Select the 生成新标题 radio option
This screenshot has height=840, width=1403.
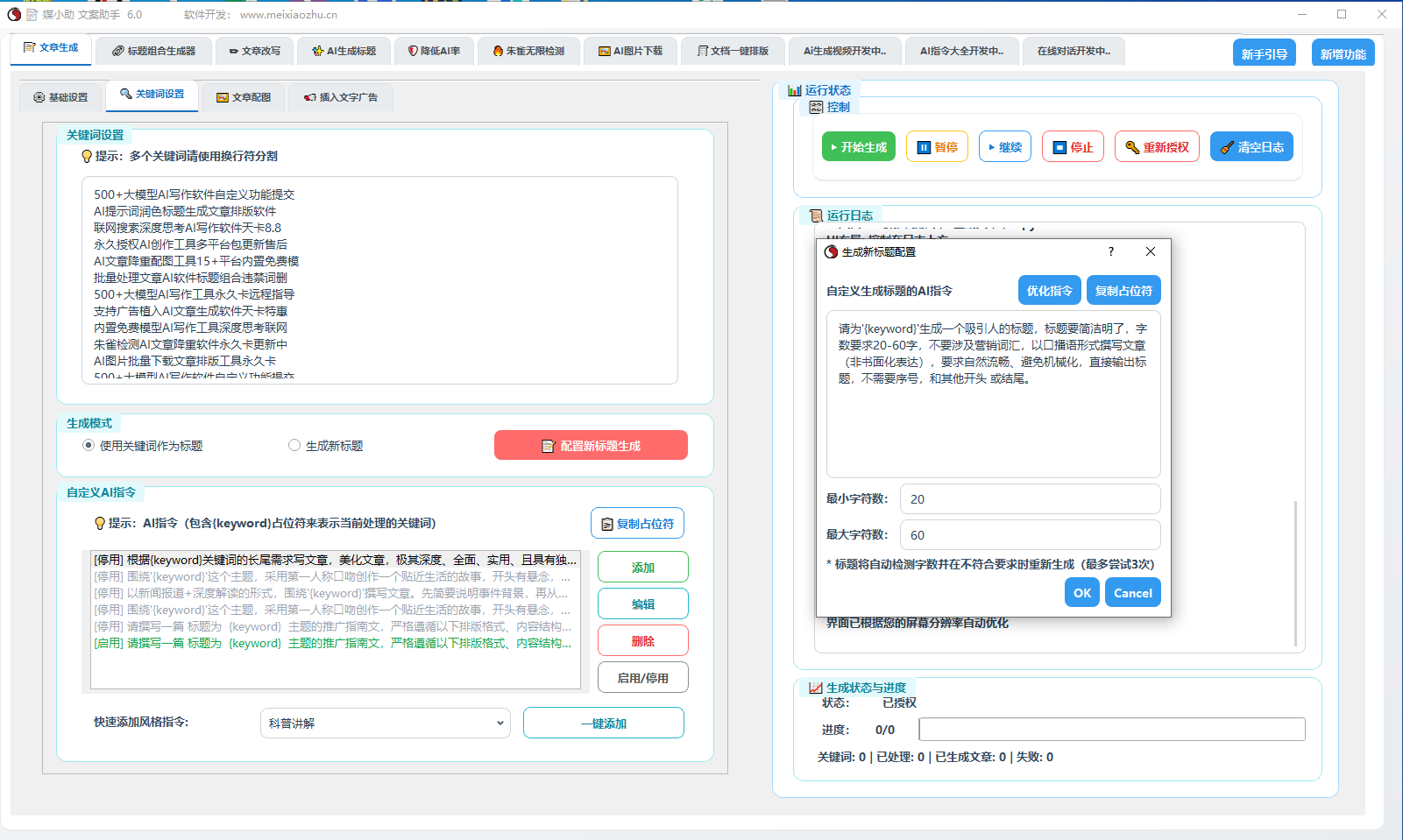tap(294, 446)
